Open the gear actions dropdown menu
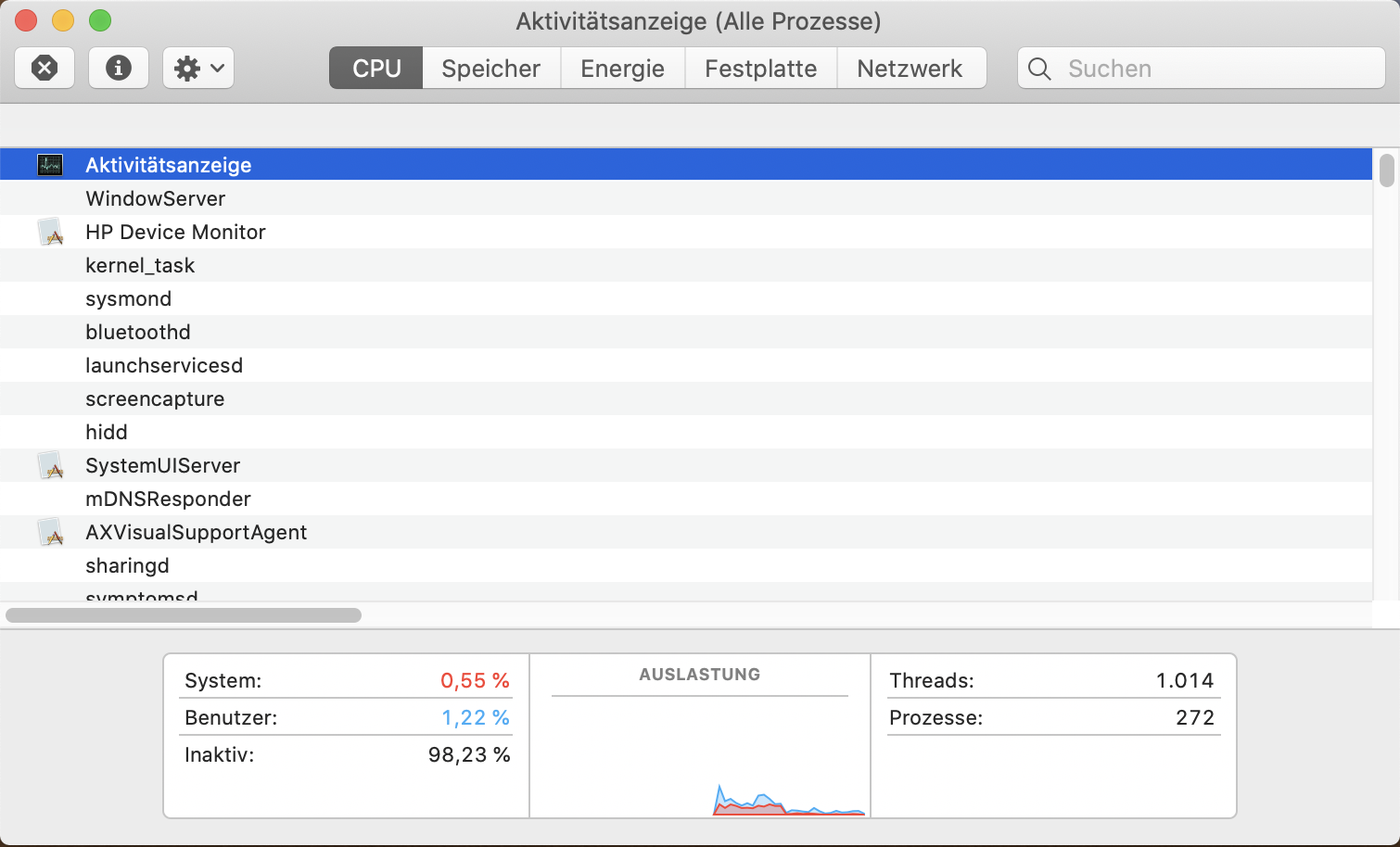 point(198,68)
